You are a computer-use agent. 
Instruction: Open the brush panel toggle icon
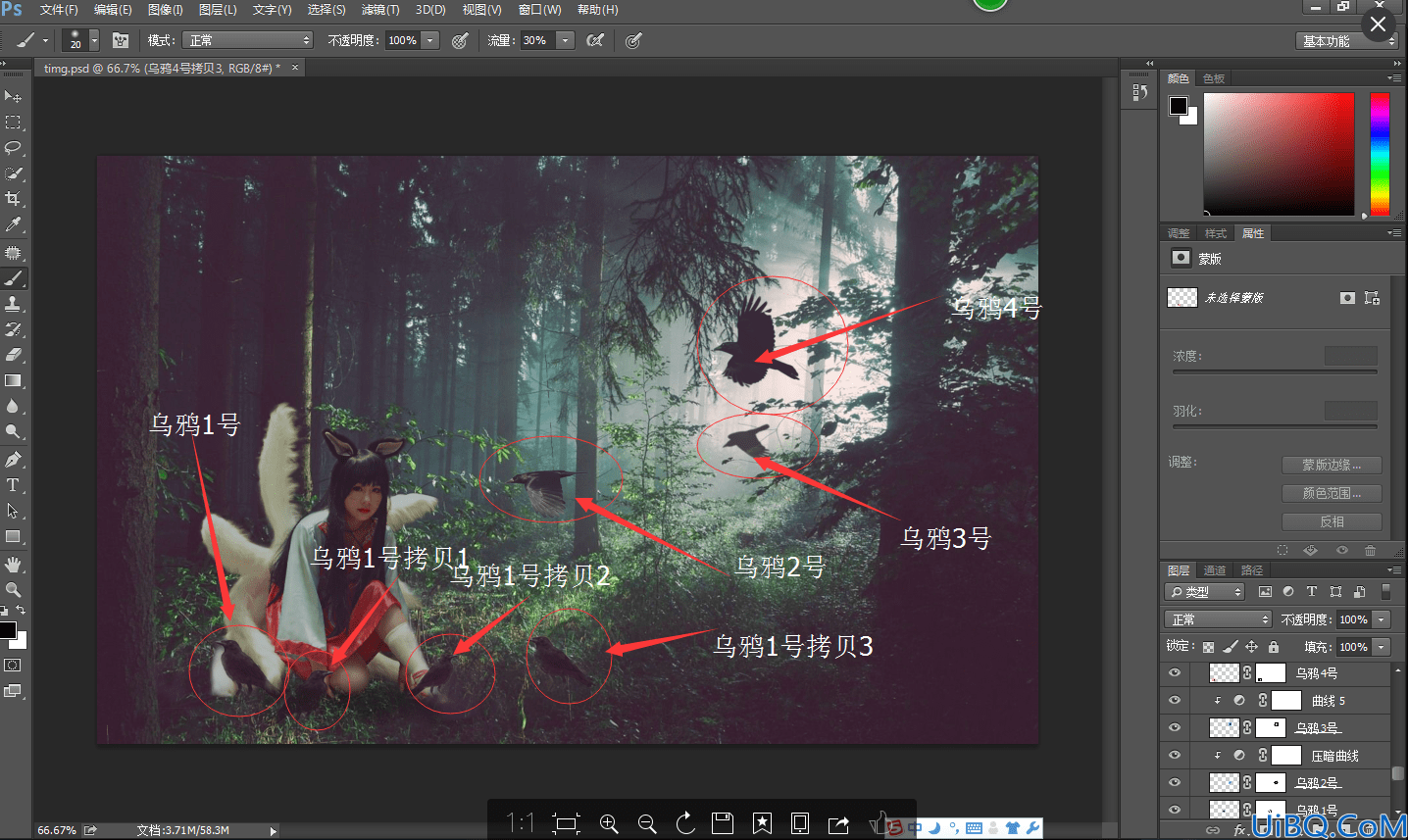click(121, 40)
